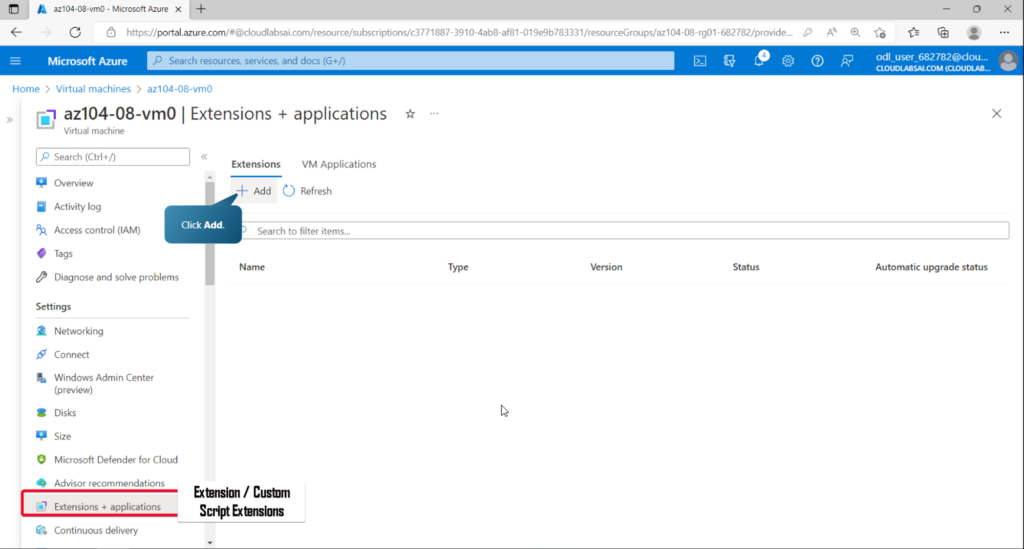Add page to favorites star icon
The height and width of the screenshot is (549, 1024).
click(880, 32)
